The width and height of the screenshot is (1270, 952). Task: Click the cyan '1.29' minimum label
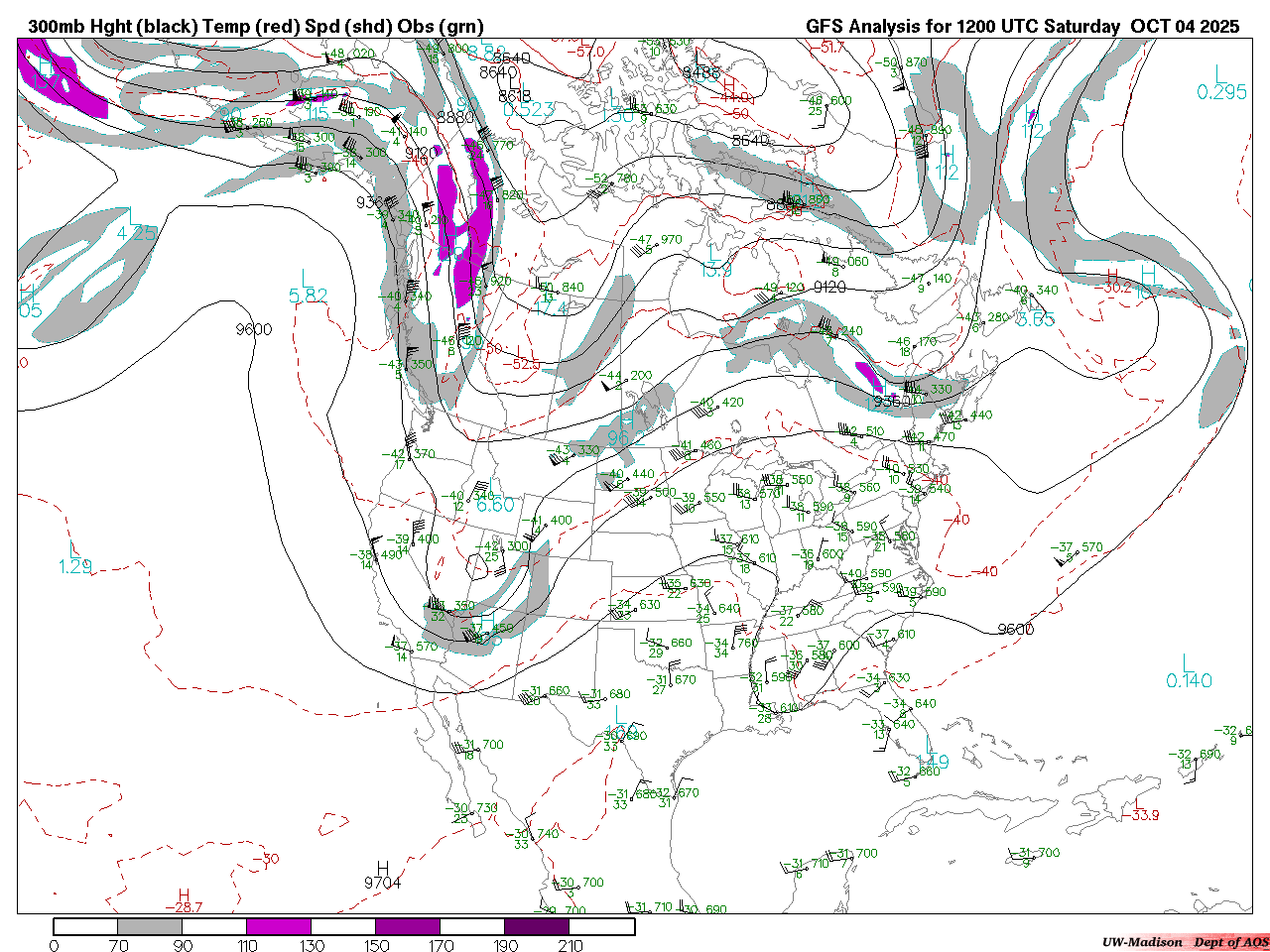[75, 566]
